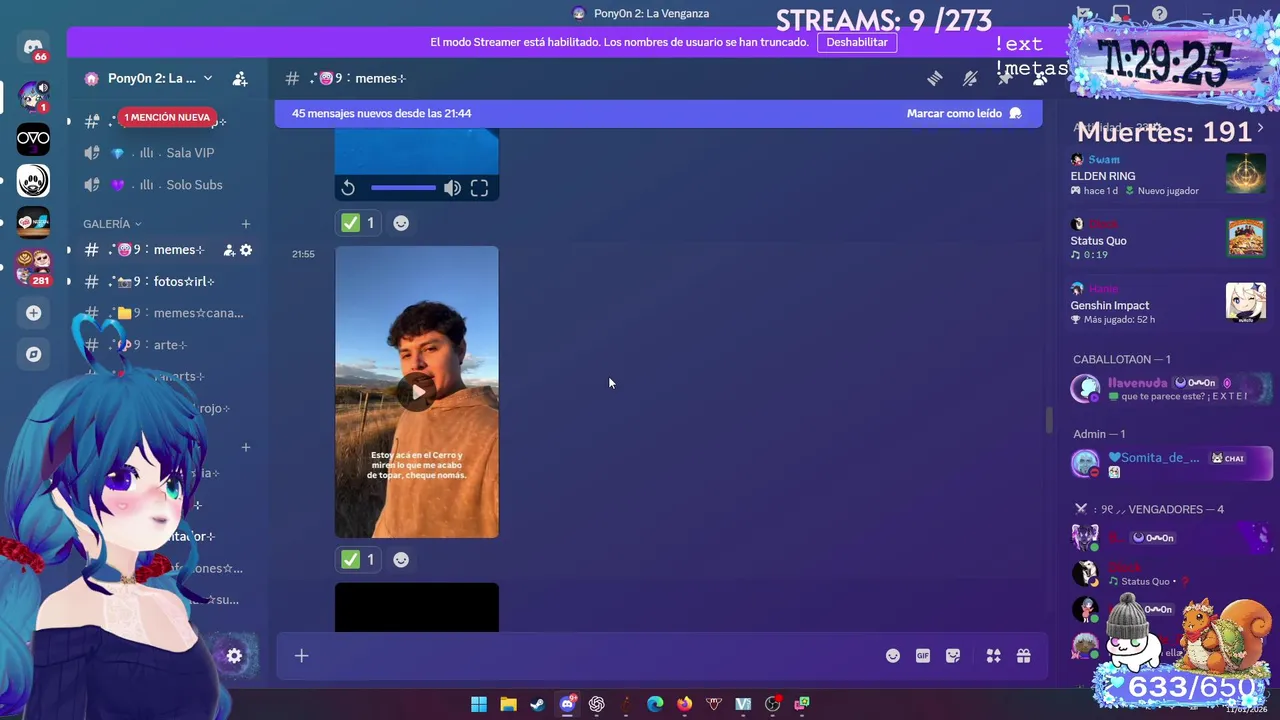The width and height of the screenshot is (1280, 720).
Task: Open Discord direct messages home icon
Action: [33, 47]
